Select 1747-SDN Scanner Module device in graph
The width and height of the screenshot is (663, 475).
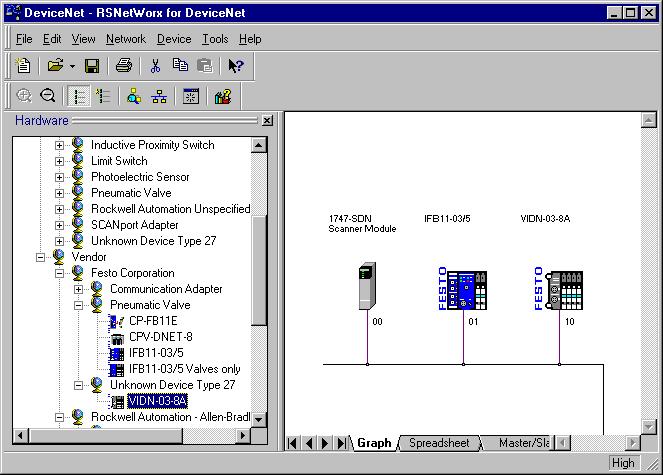(x=367, y=286)
